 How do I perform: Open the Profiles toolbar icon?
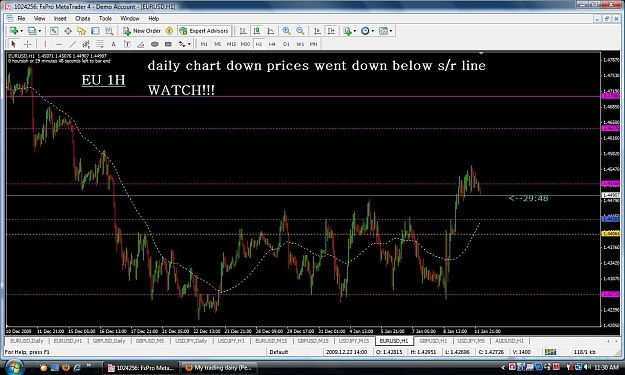point(32,31)
